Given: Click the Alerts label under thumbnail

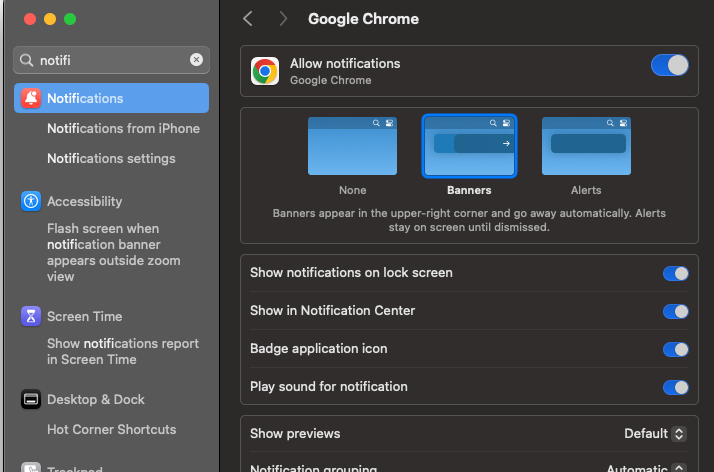Looking at the screenshot, I should pyautogui.click(x=586, y=190).
